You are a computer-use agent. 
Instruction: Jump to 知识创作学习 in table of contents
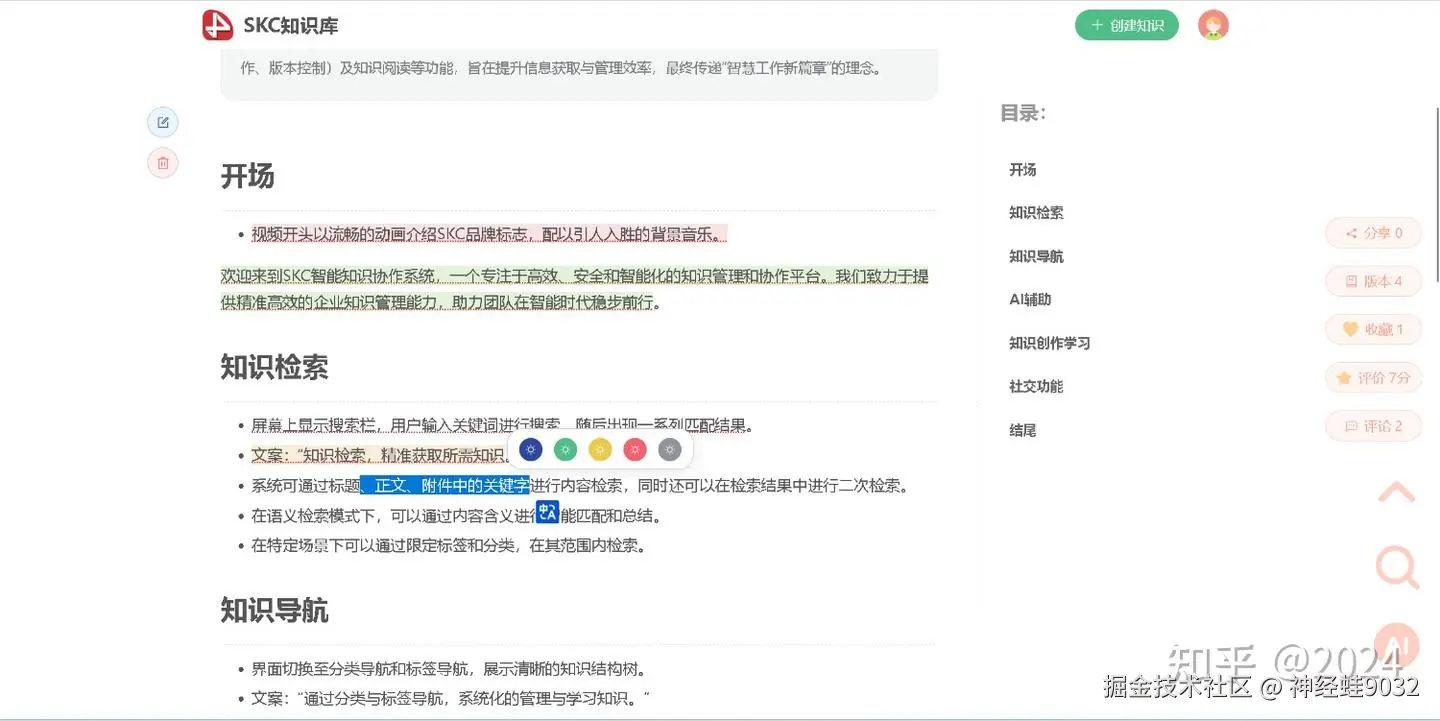1050,343
